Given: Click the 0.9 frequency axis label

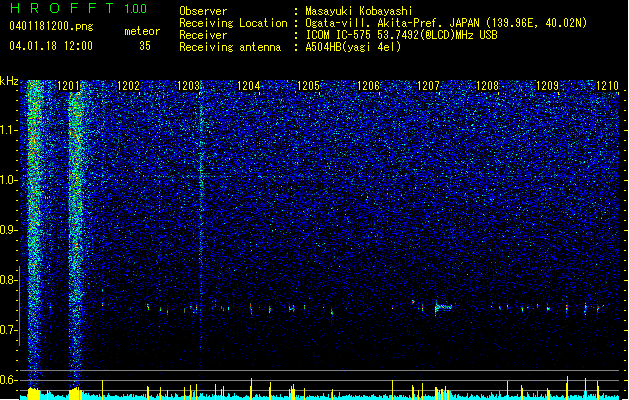Looking at the screenshot, I should point(9,230).
